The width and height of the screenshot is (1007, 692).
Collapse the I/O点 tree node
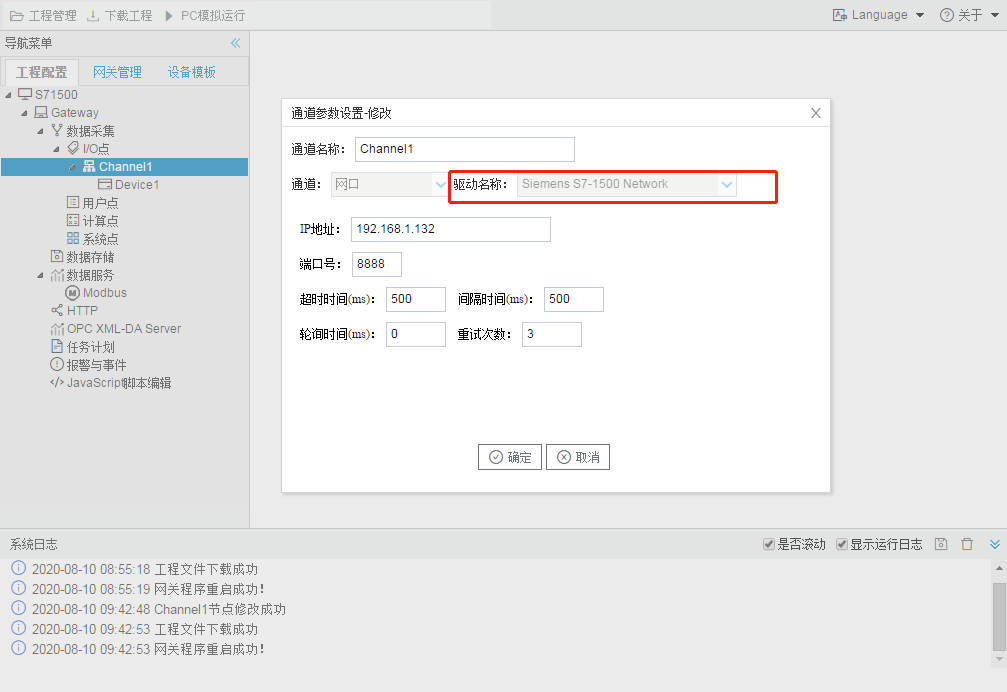click(57, 149)
